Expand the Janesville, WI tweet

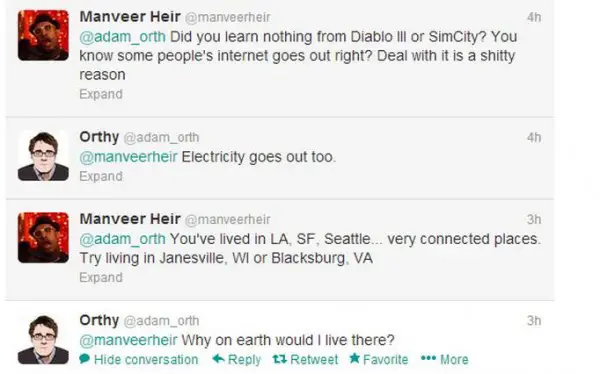coord(101,278)
